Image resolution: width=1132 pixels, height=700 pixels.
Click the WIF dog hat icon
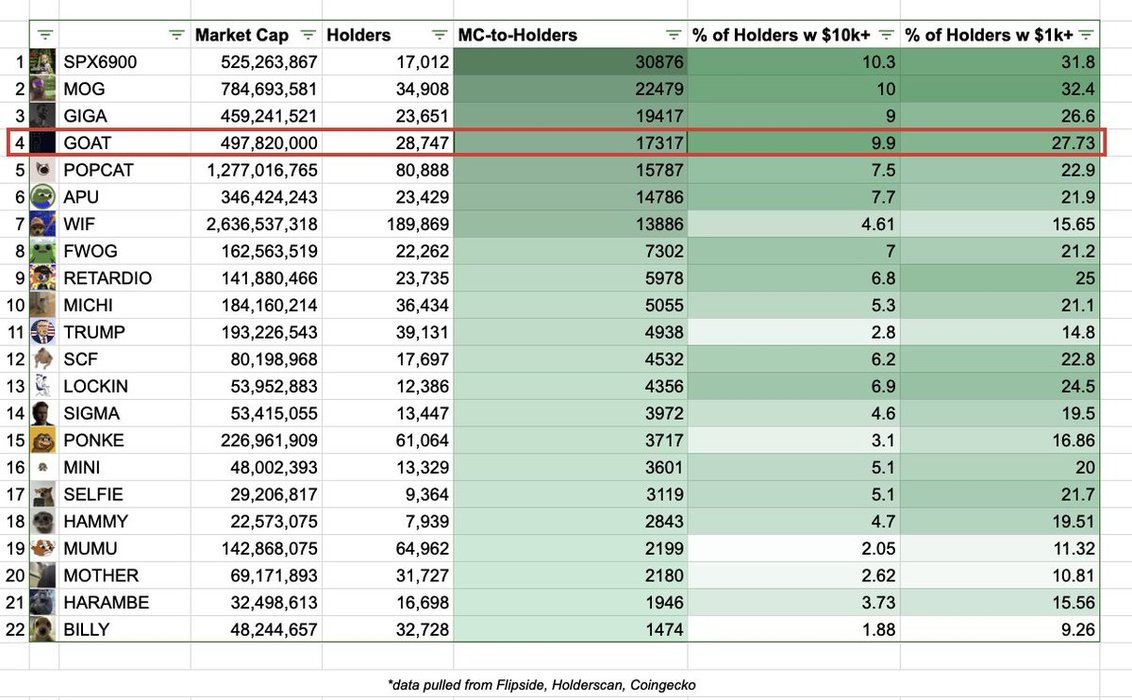[43, 224]
